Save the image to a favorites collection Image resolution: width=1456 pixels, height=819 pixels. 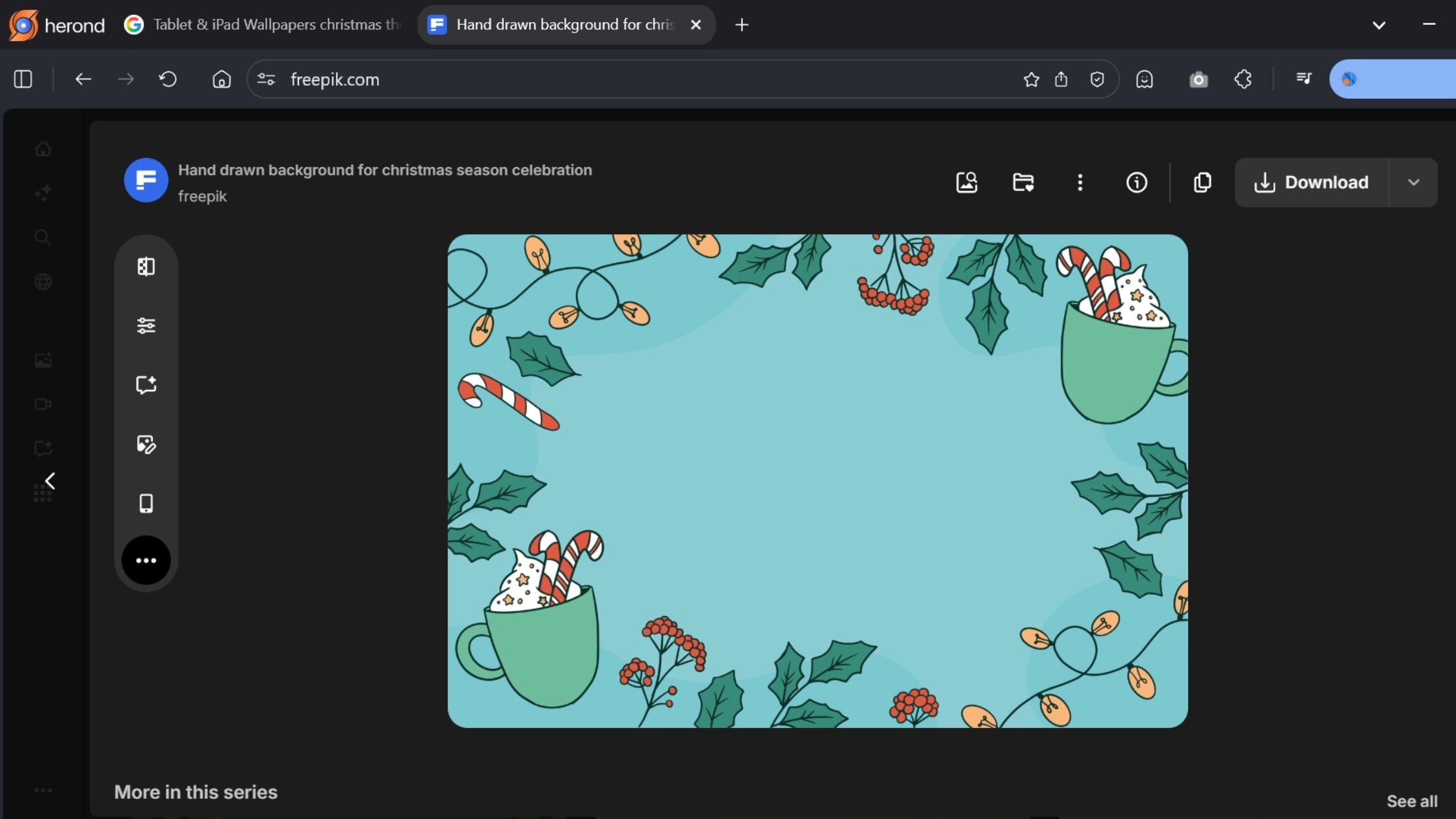pyautogui.click(x=1022, y=182)
